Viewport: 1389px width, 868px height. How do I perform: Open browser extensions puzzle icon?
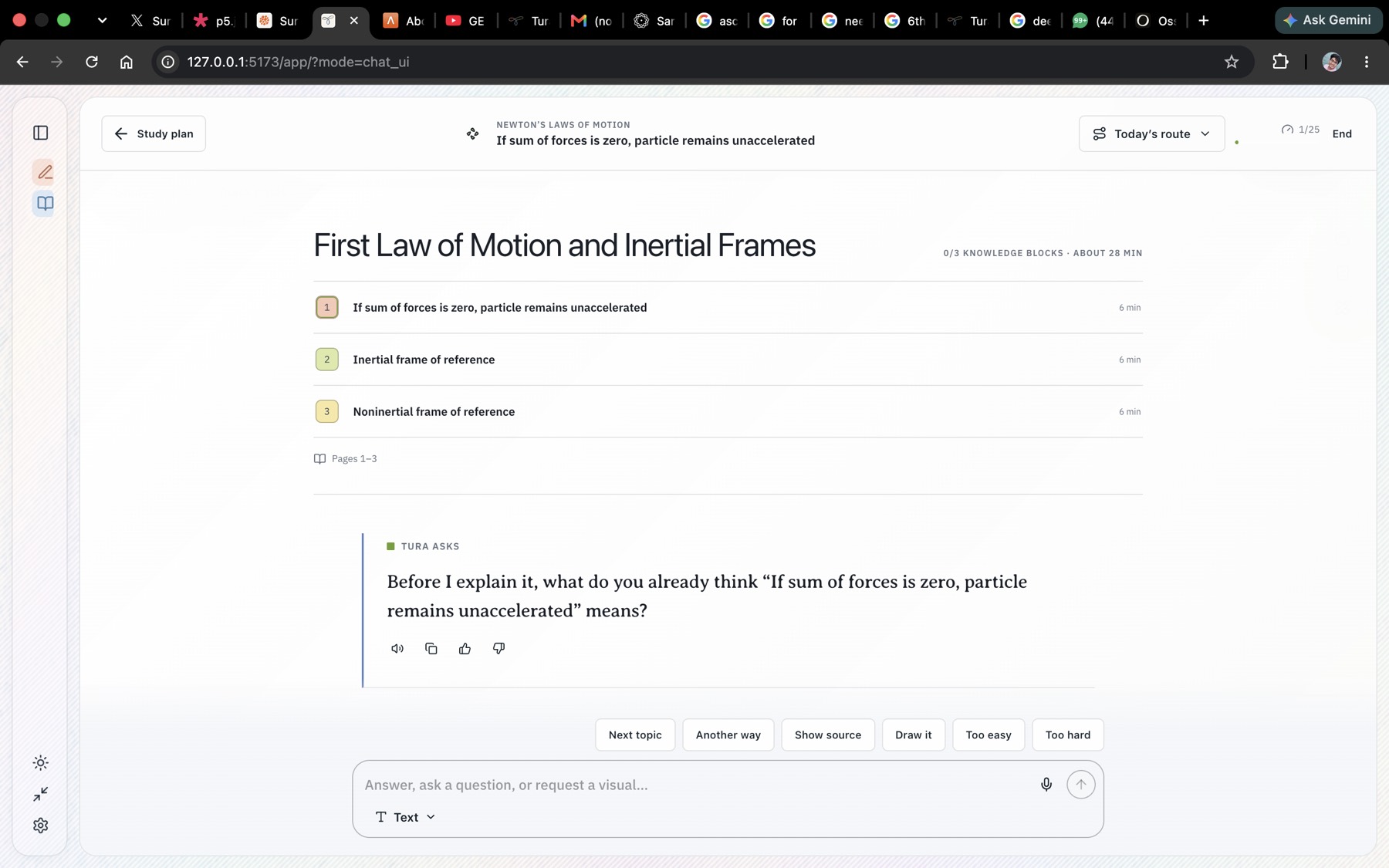point(1280,62)
